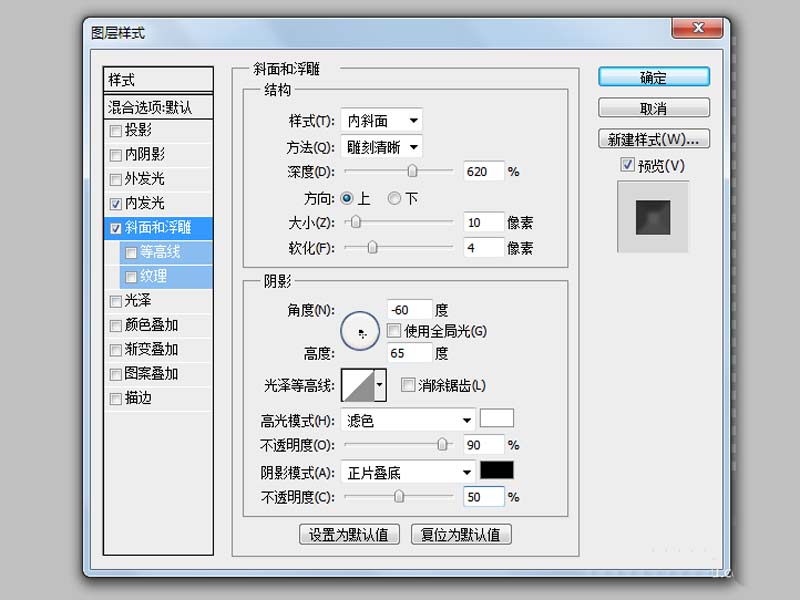Click the 角度 angle dial control

[x=359, y=330]
